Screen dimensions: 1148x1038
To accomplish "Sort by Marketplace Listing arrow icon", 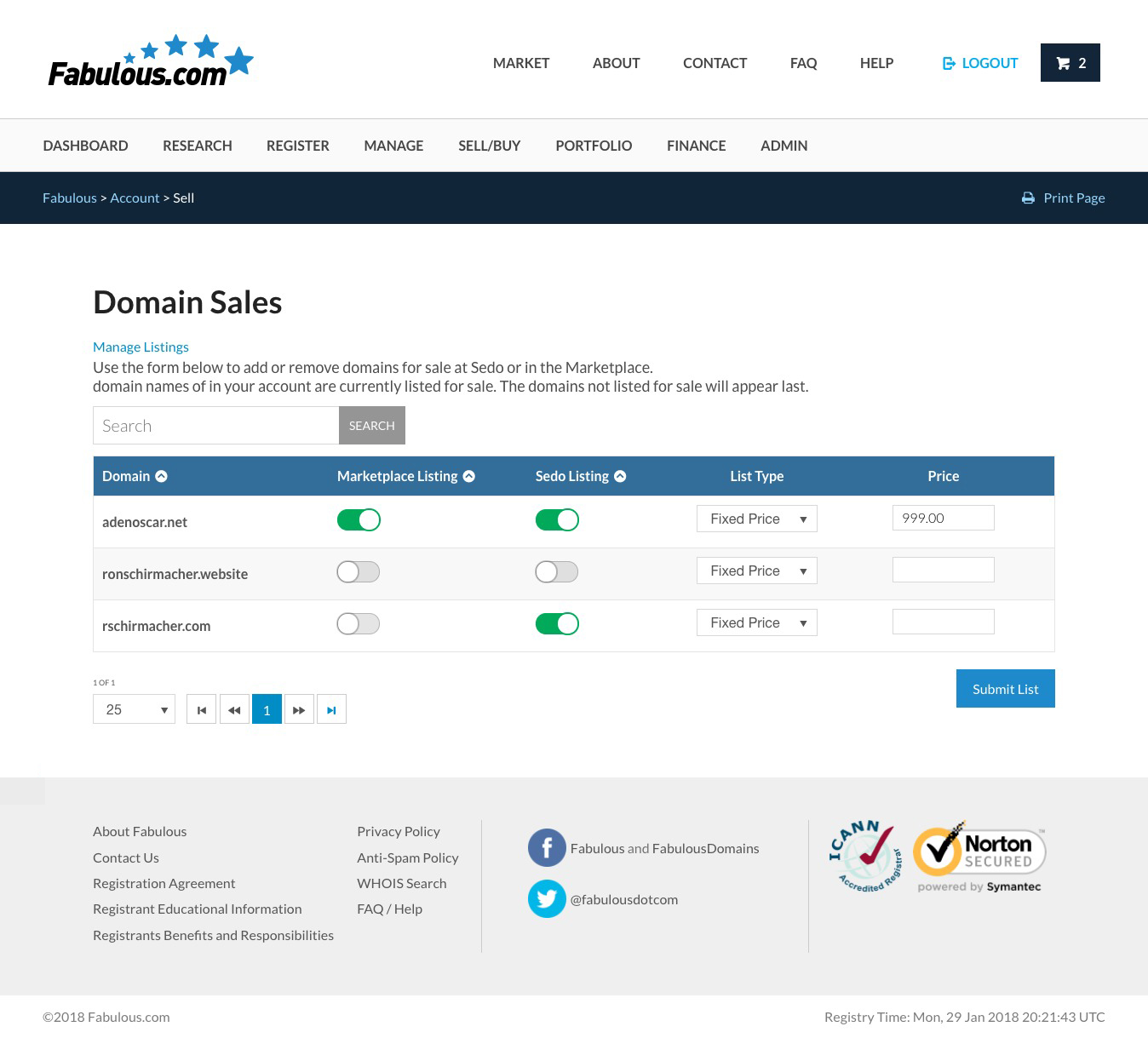I will click(468, 476).
